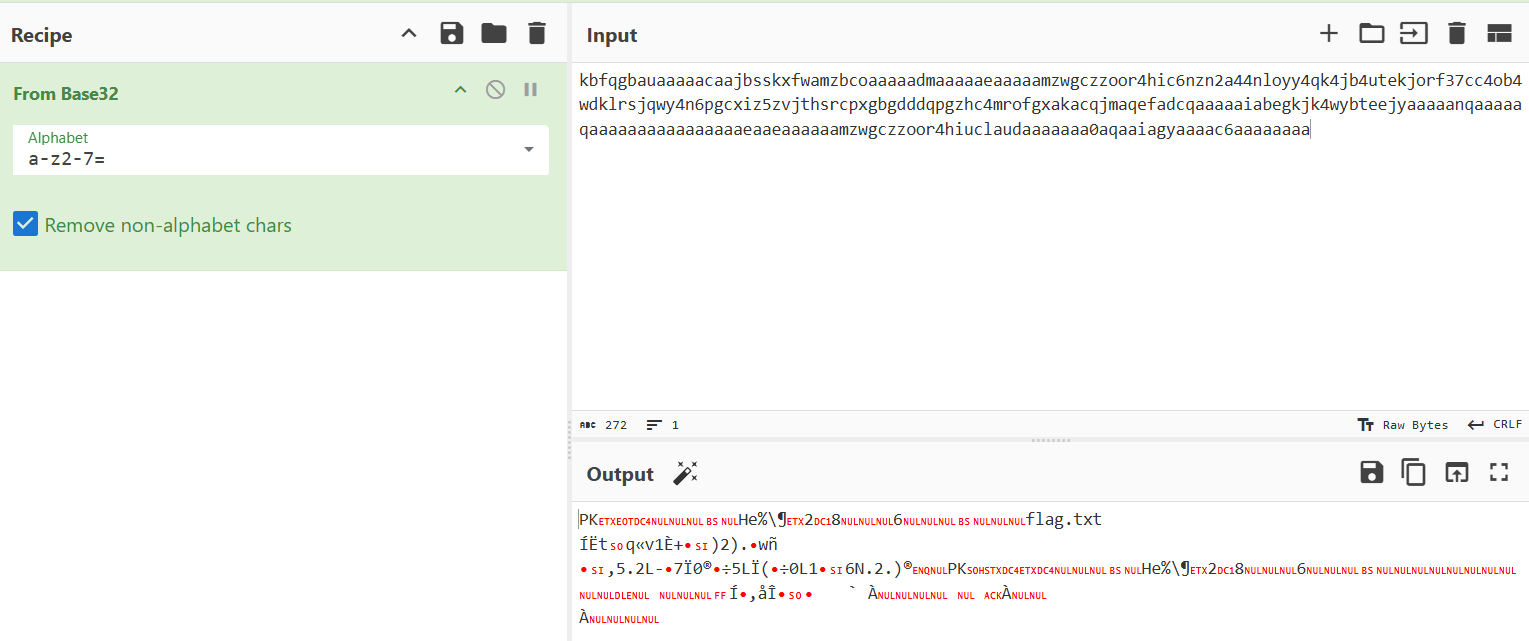Copy raw output to clipboard
Screen dimensions: 1529x641
coord(1413,473)
